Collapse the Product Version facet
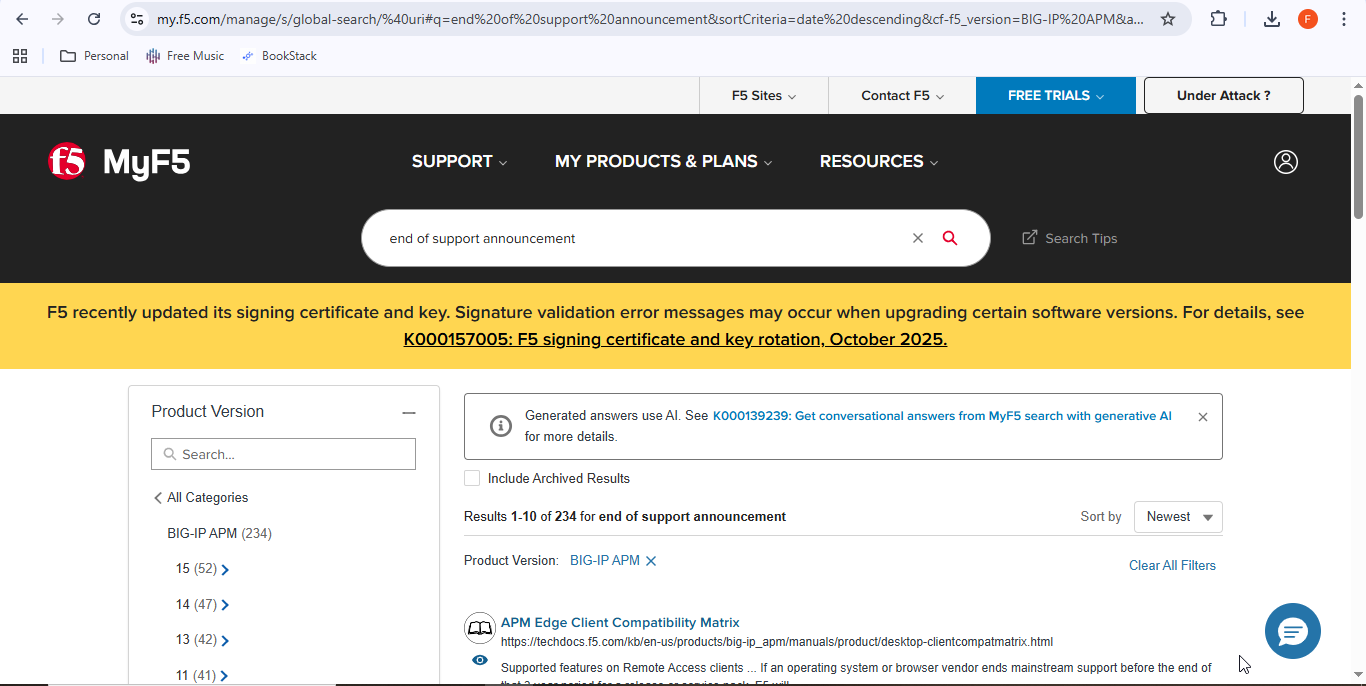Viewport: 1366px width, 686px height. (408, 412)
